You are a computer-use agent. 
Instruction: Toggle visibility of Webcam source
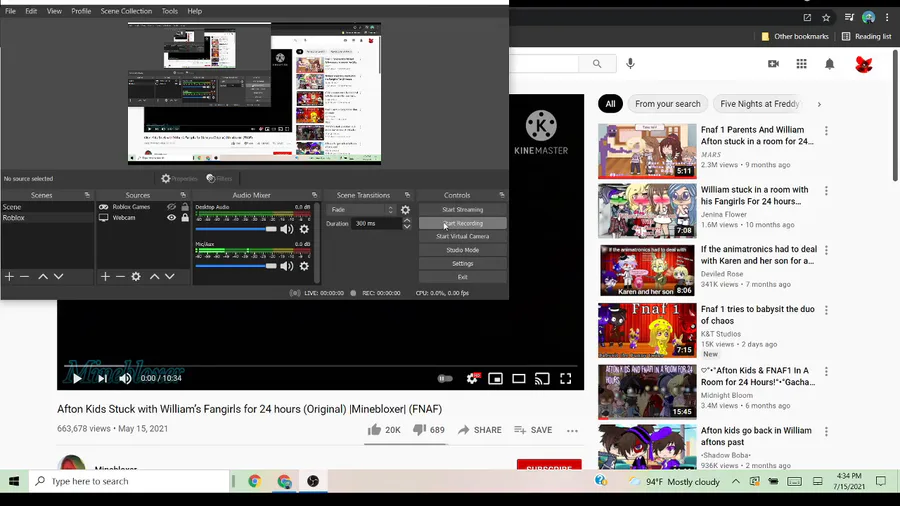pyautogui.click(x=171, y=218)
